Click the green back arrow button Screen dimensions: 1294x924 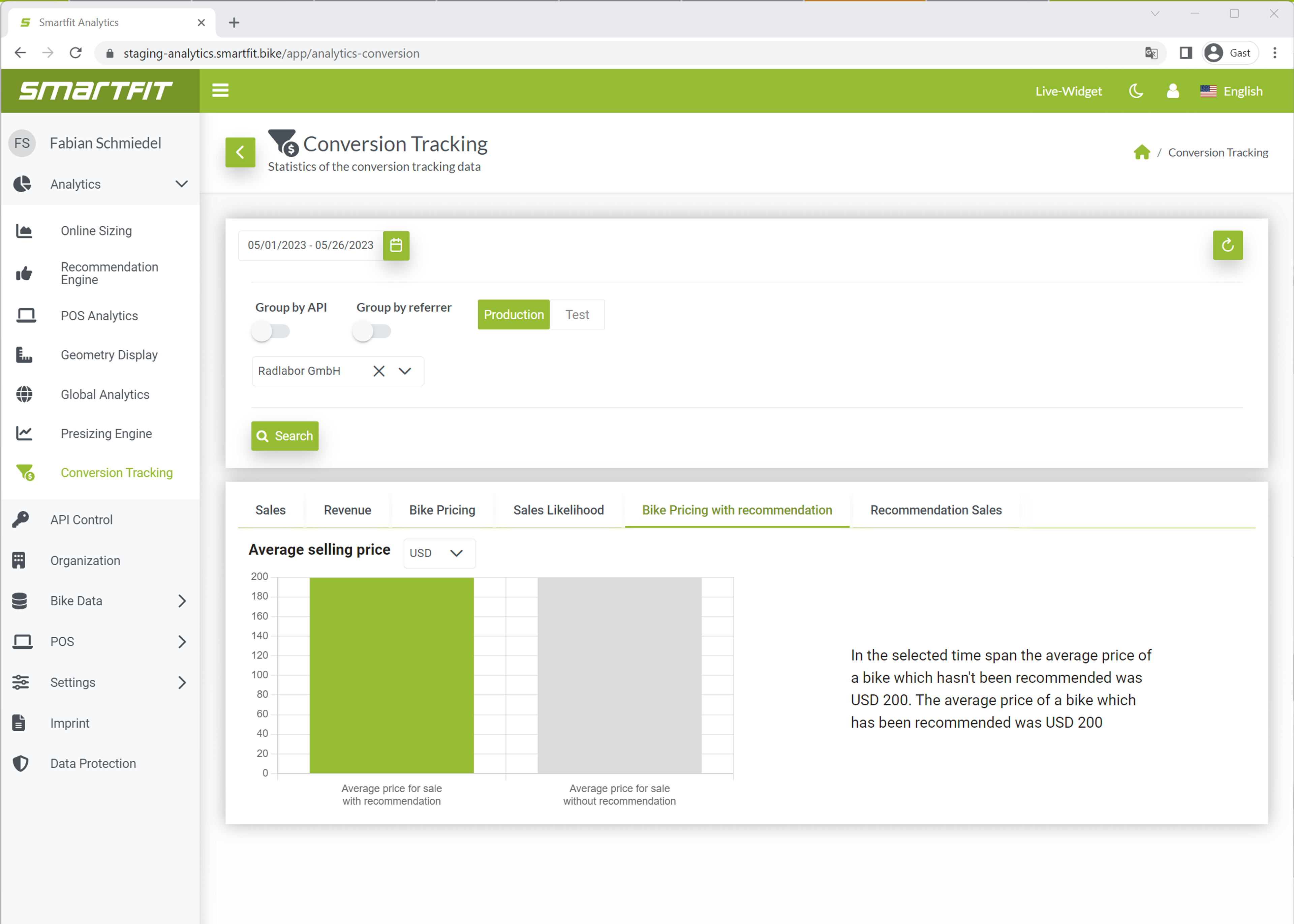click(x=240, y=152)
